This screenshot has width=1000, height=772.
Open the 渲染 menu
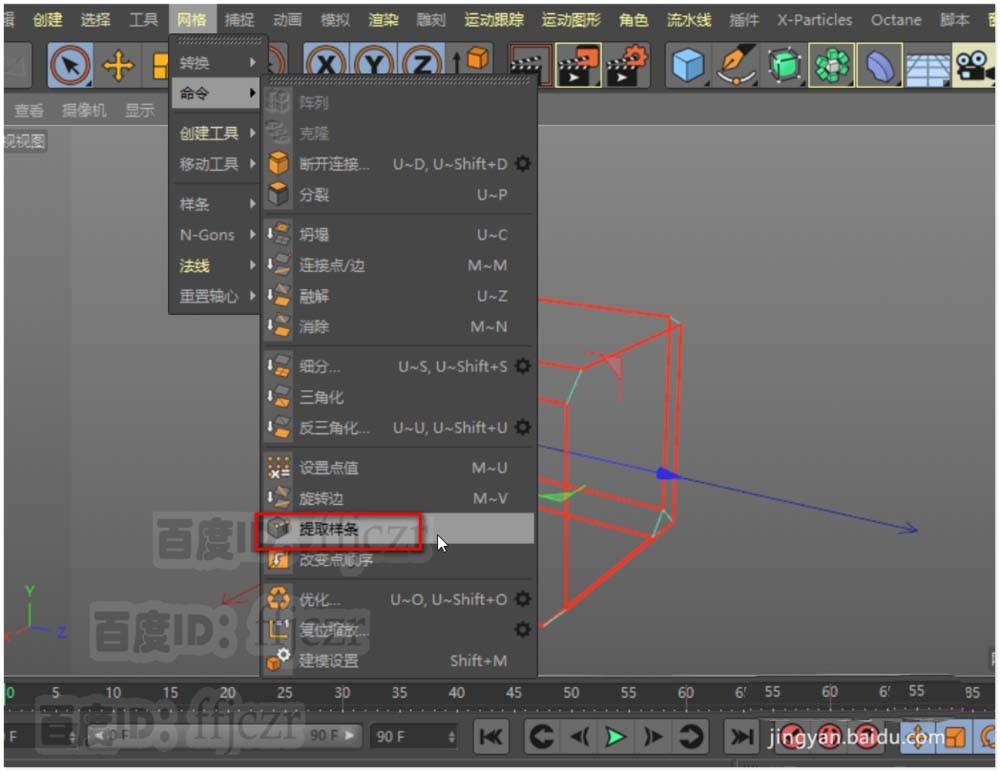pos(382,18)
